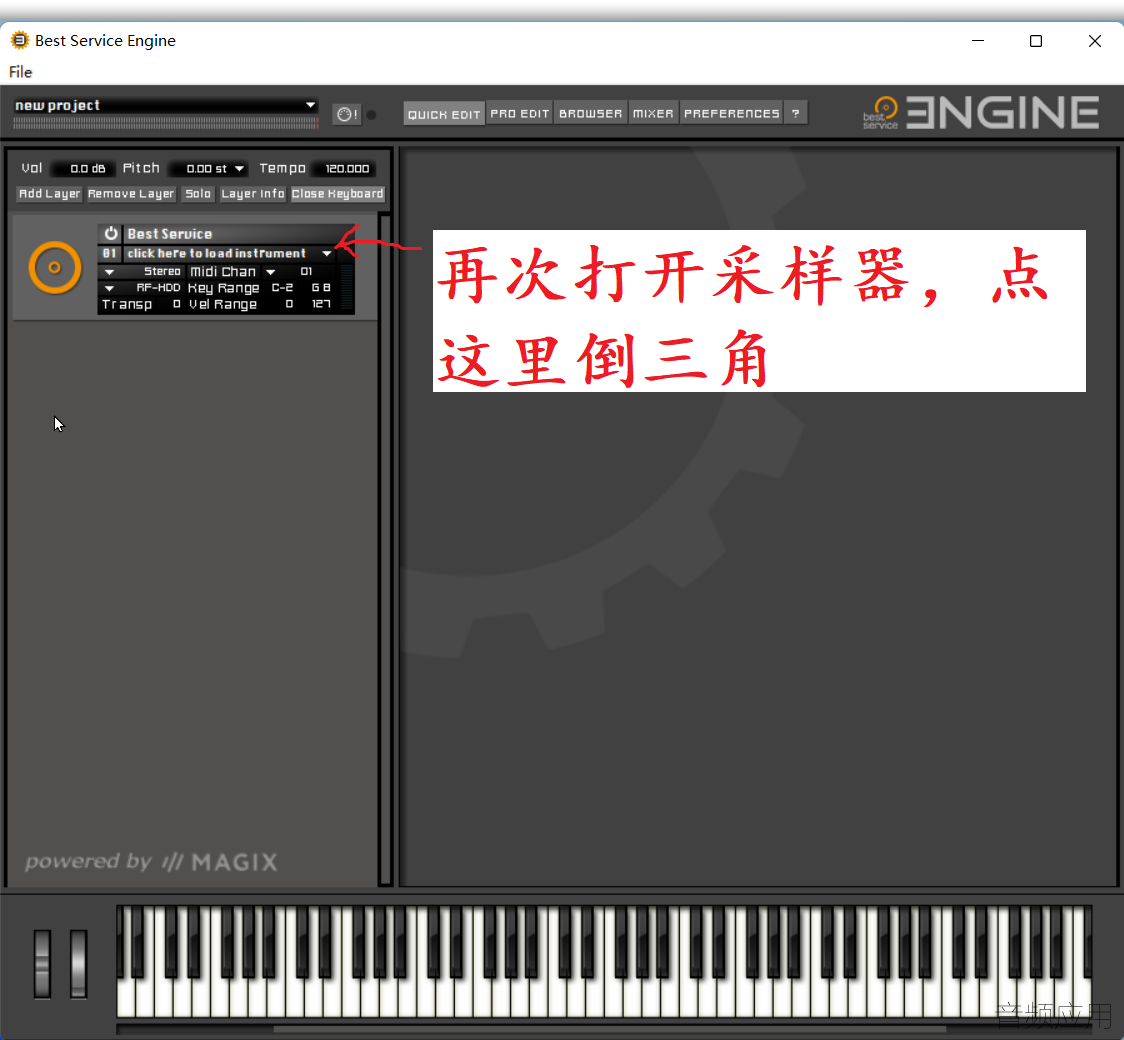Click the orange disc instrument icon
Image resolution: width=1124 pixels, height=1040 pixels.
[x=55, y=267]
